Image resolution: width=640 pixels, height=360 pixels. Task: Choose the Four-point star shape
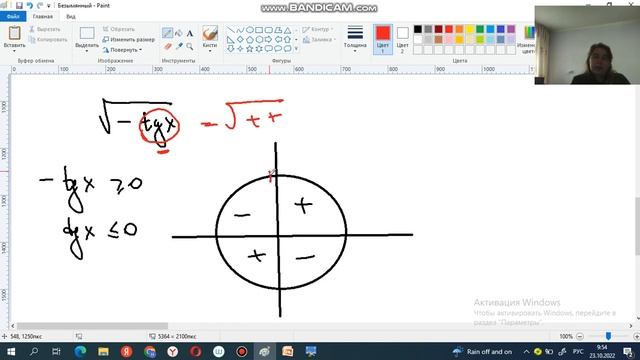coord(240,49)
